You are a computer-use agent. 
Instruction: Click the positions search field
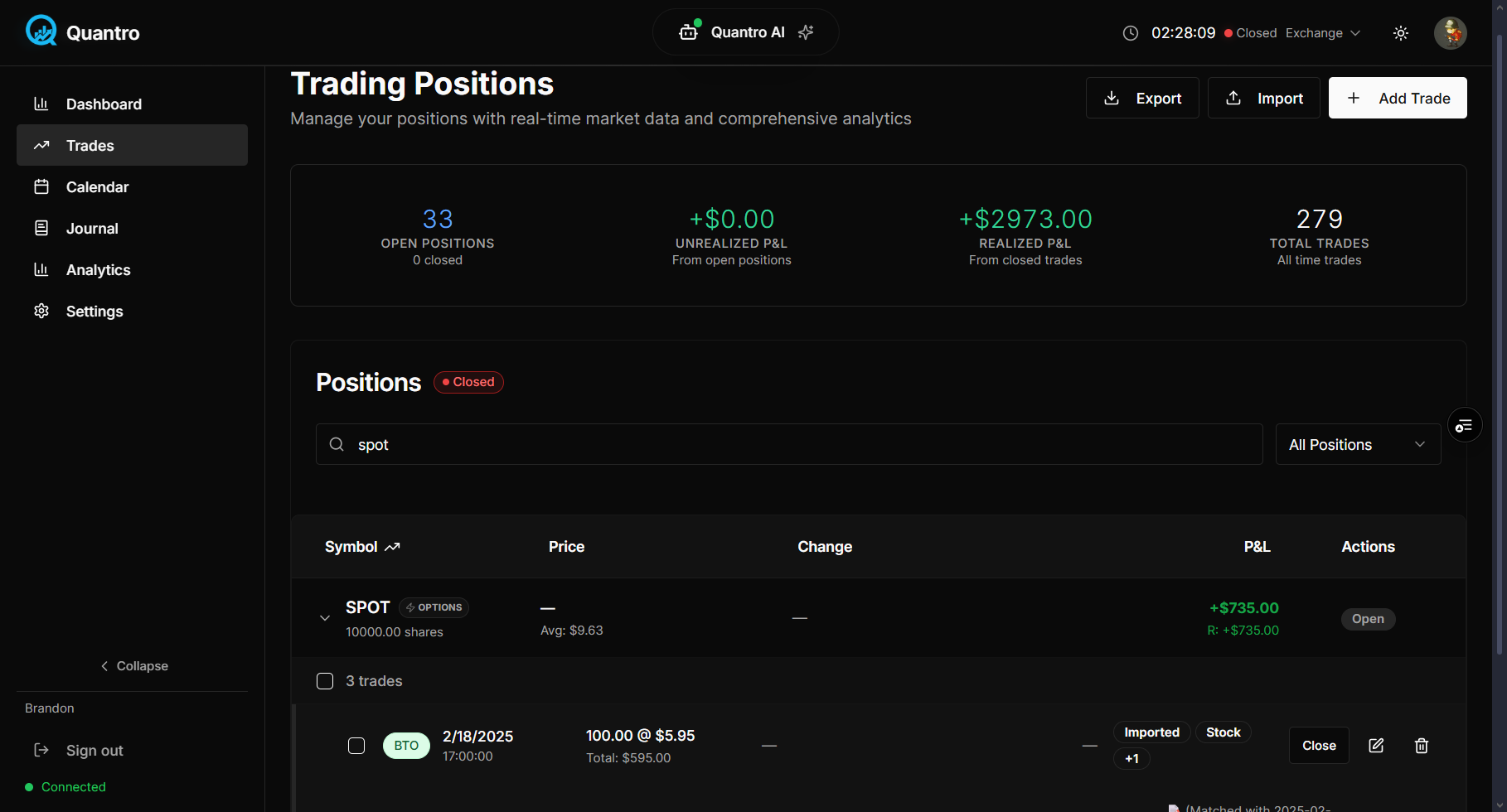click(x=789, y=444)
